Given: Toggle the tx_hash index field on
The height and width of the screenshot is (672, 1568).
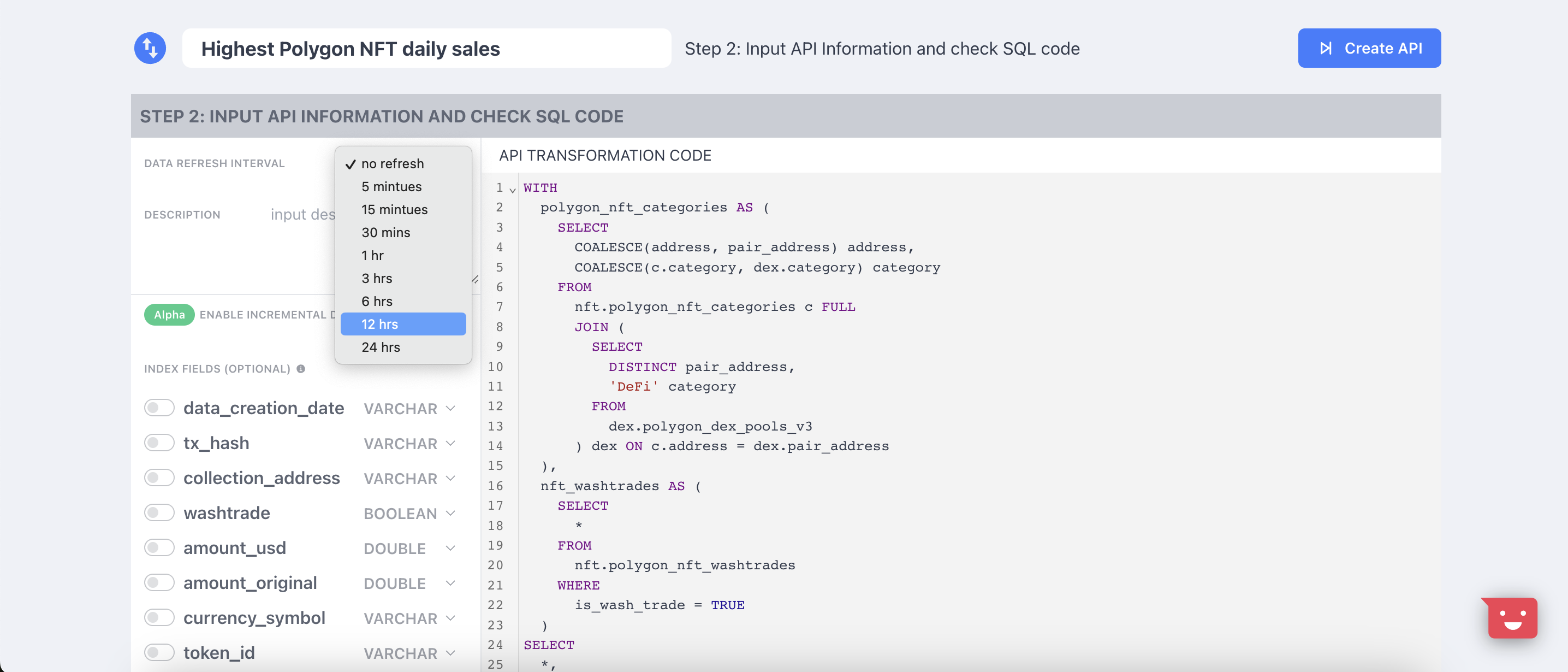Looking at the screenshot, I should click(x=159, y=443).
